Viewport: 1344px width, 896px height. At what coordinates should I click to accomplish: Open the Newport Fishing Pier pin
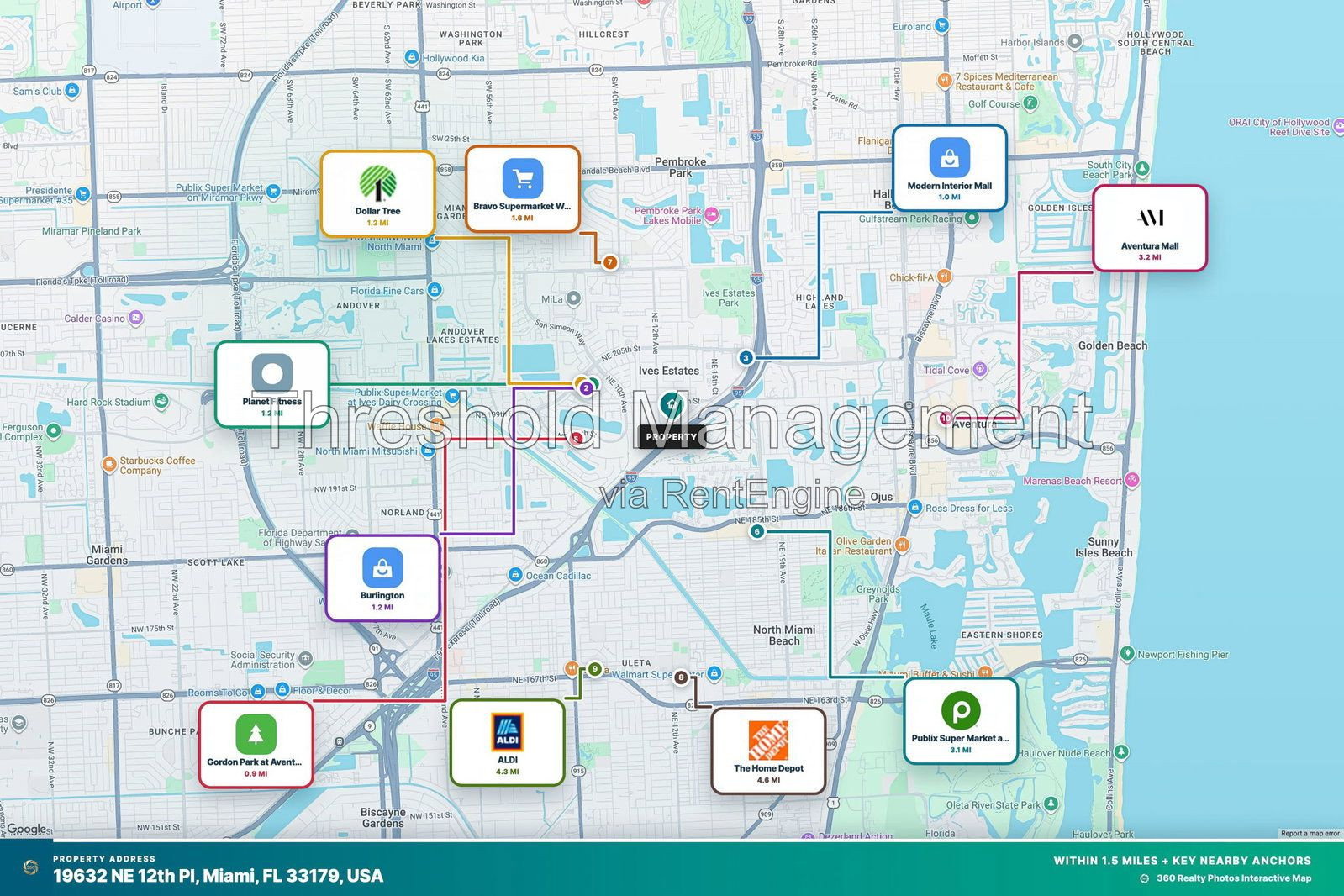point(1128,654)
